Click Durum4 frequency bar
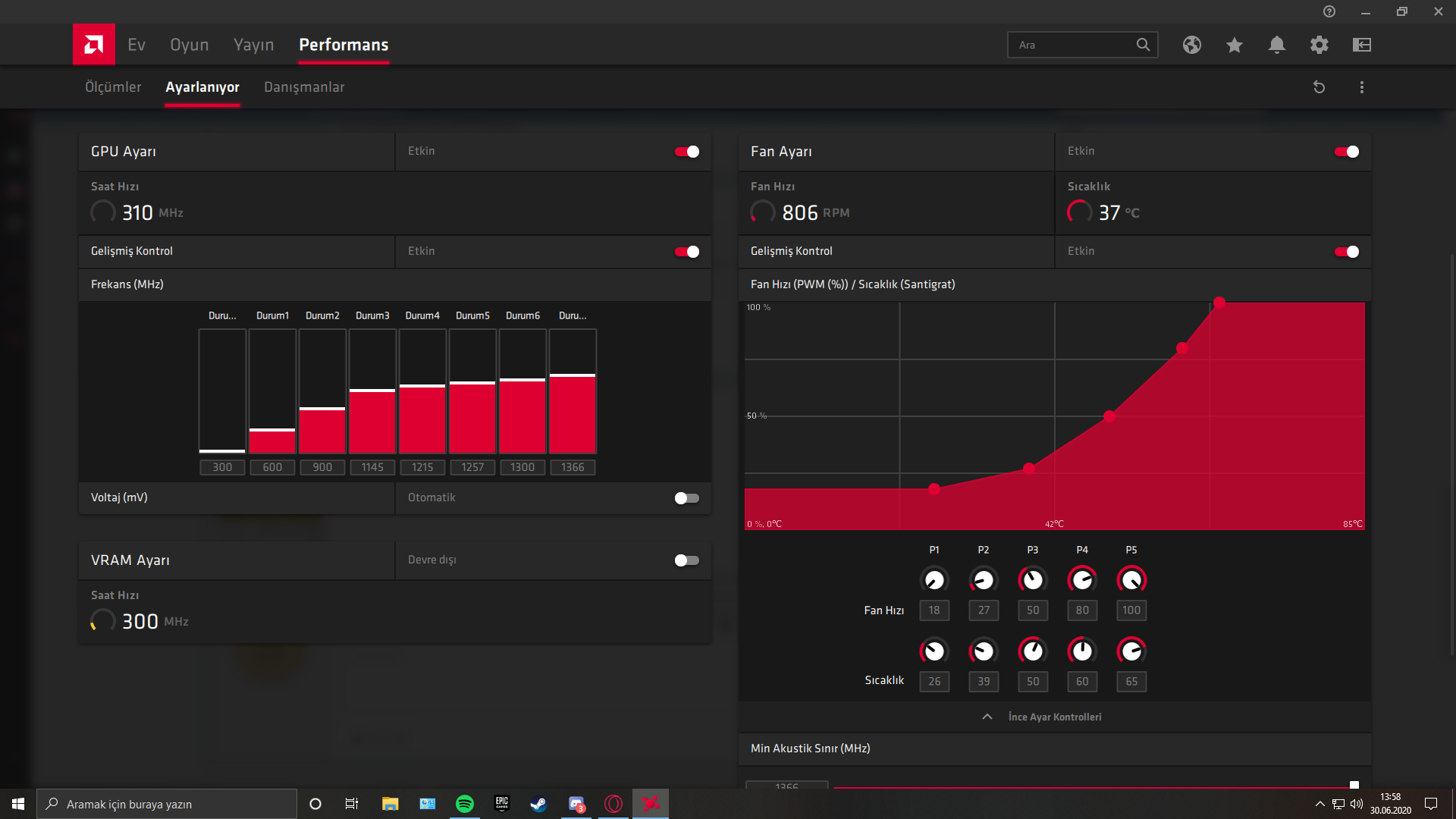The height and width of the screenshot is (819, 1456). tap(422, 391)
